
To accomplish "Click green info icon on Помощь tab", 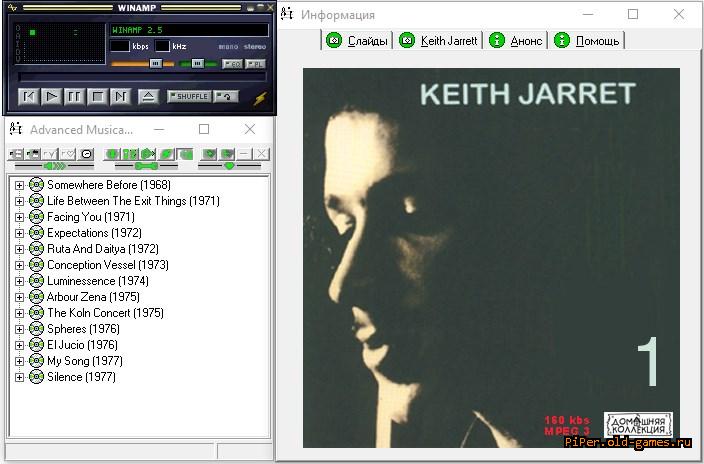I will pos(562,40).
